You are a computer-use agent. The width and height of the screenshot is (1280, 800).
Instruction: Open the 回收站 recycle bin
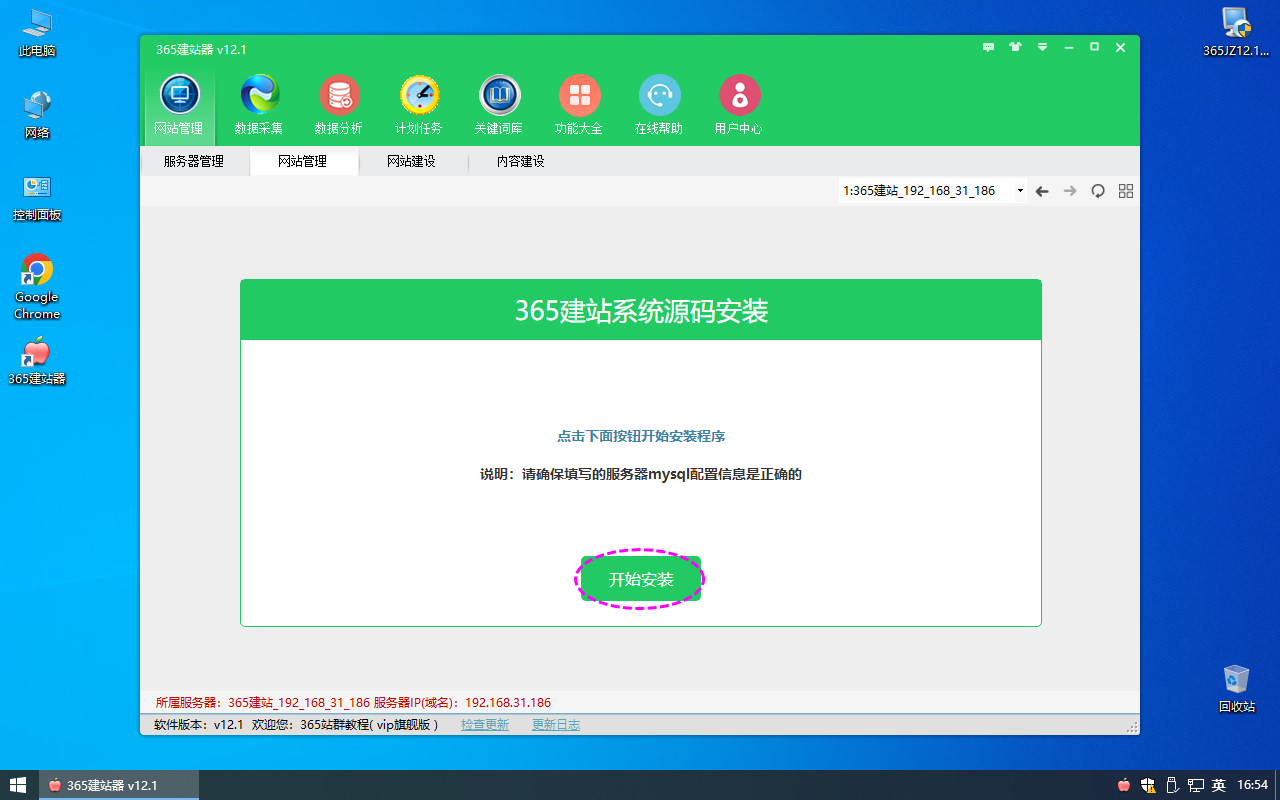1237,688
